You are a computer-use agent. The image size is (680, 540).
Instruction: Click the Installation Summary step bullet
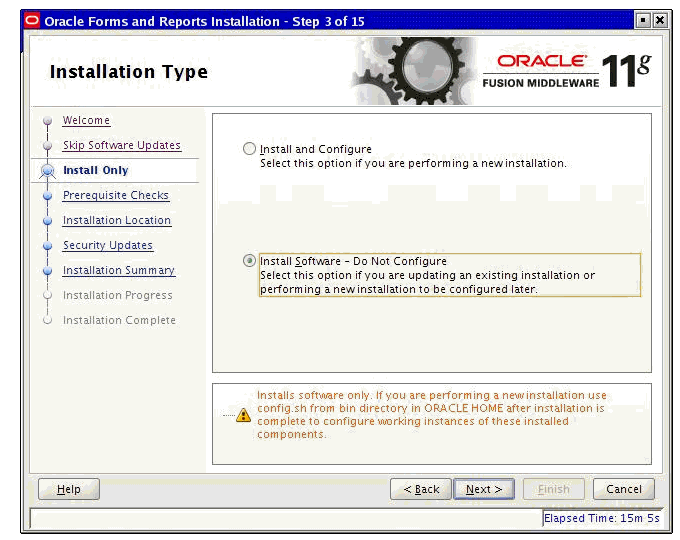[x=48, y=271]
